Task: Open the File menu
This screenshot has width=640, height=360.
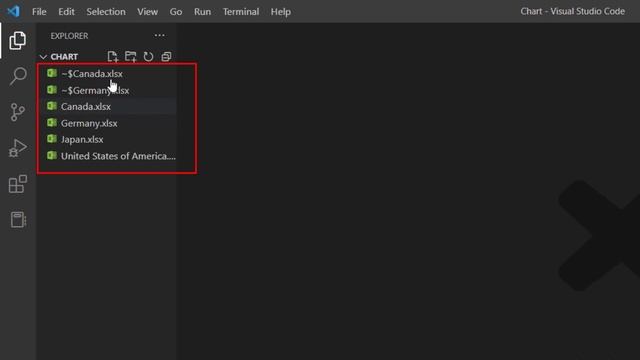Action: click(x=39, y=11)
